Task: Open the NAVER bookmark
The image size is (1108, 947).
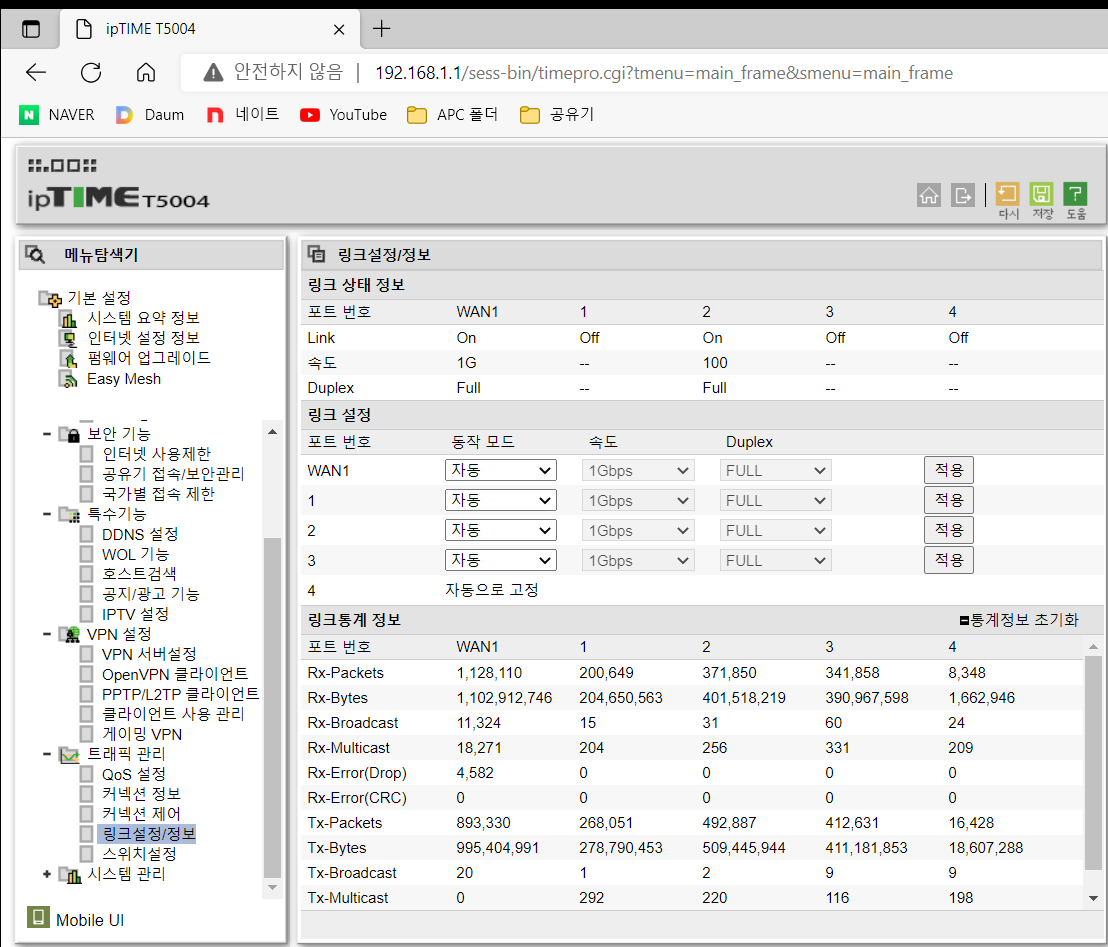Action: tap(57, 114)
